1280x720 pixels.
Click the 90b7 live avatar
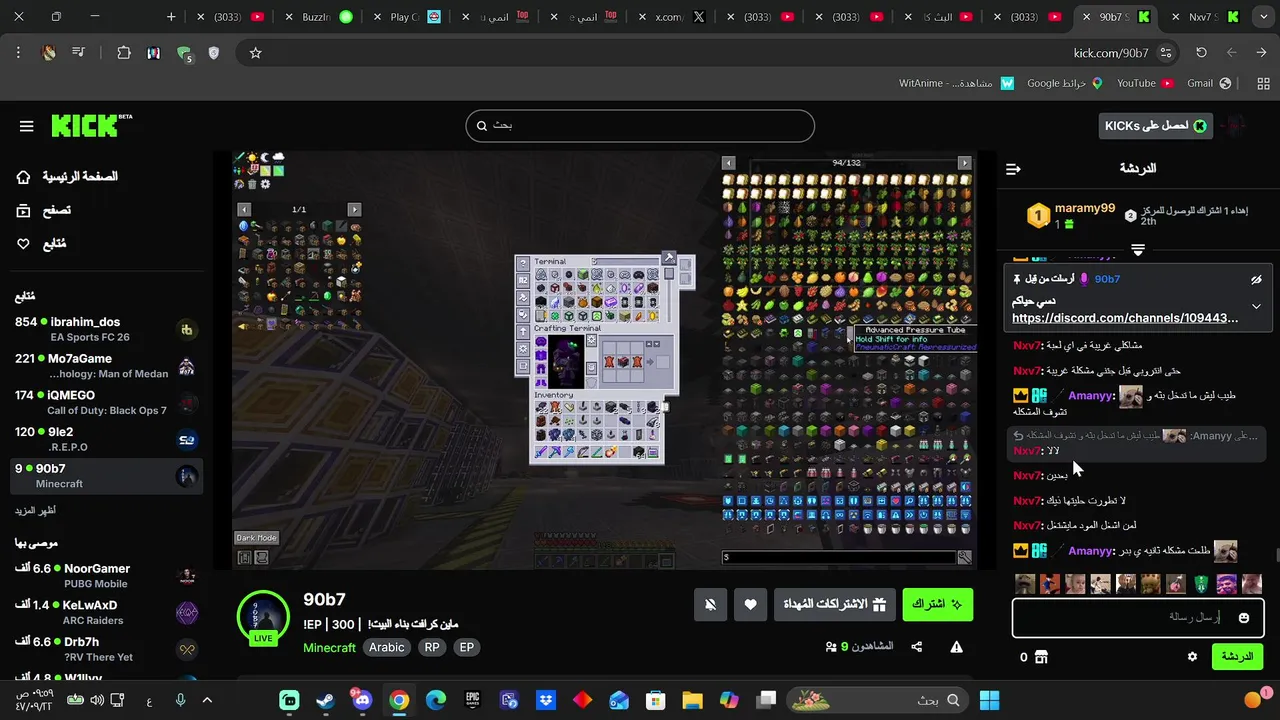coord(263,618)
